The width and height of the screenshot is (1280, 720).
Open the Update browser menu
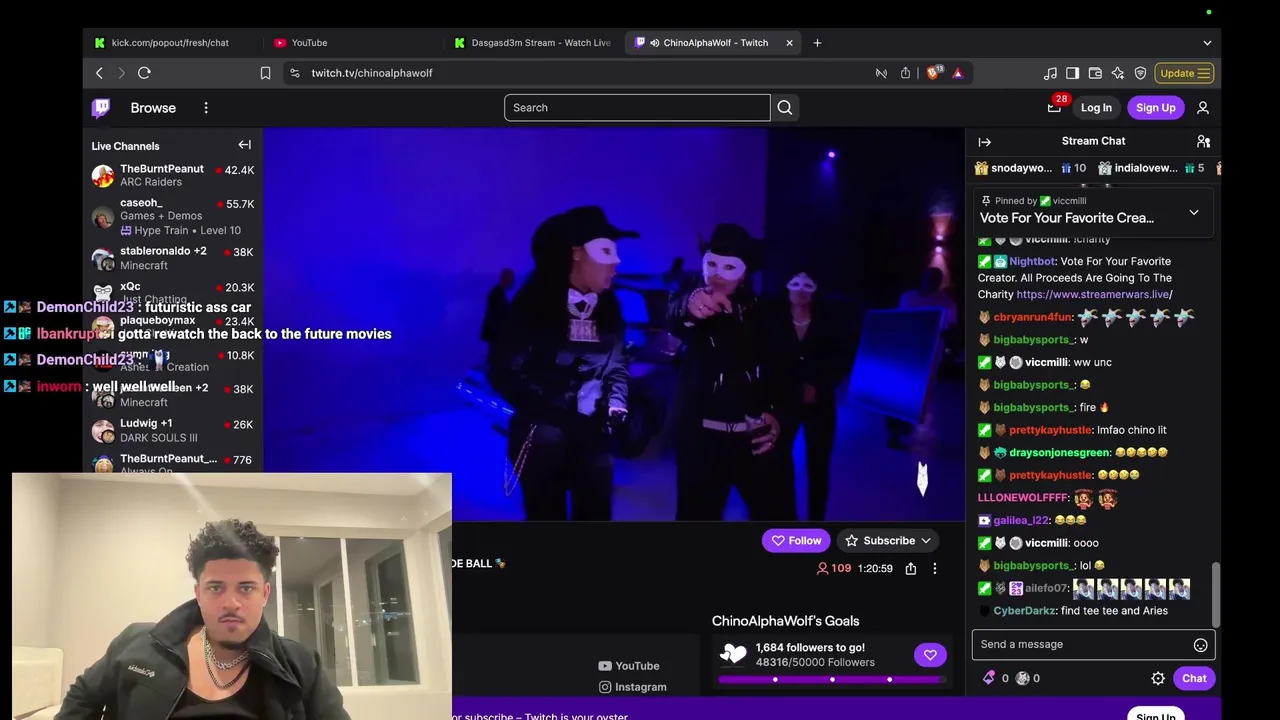point(1185,73)
